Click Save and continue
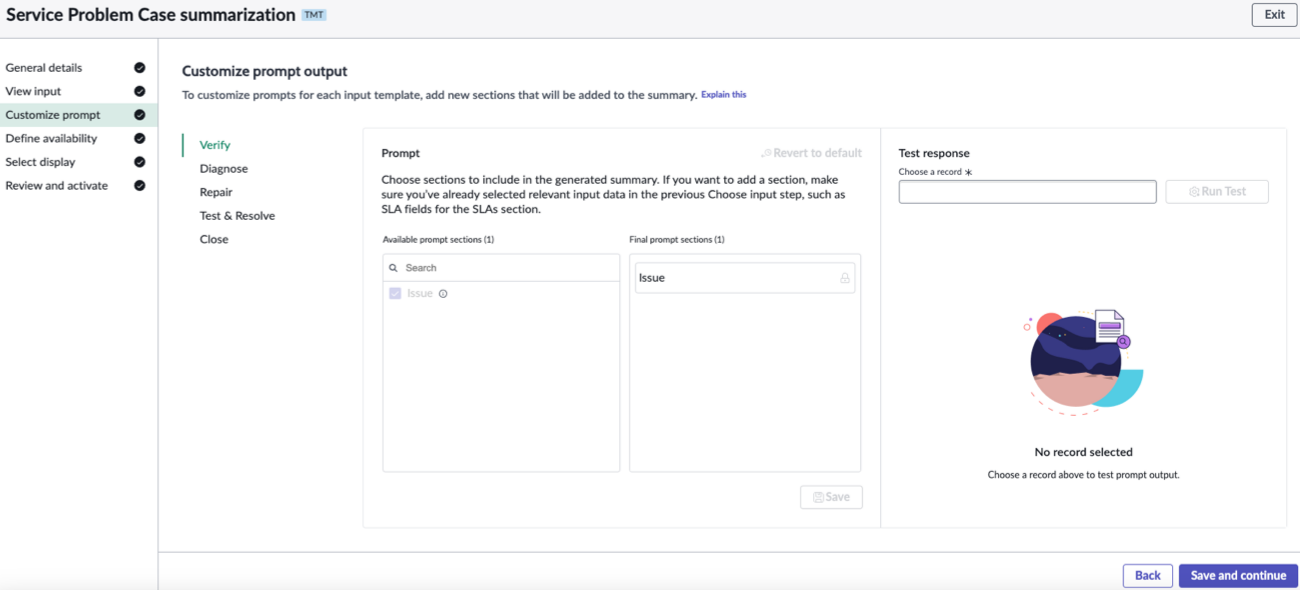1300x590 pixels. click(1238, 575)
